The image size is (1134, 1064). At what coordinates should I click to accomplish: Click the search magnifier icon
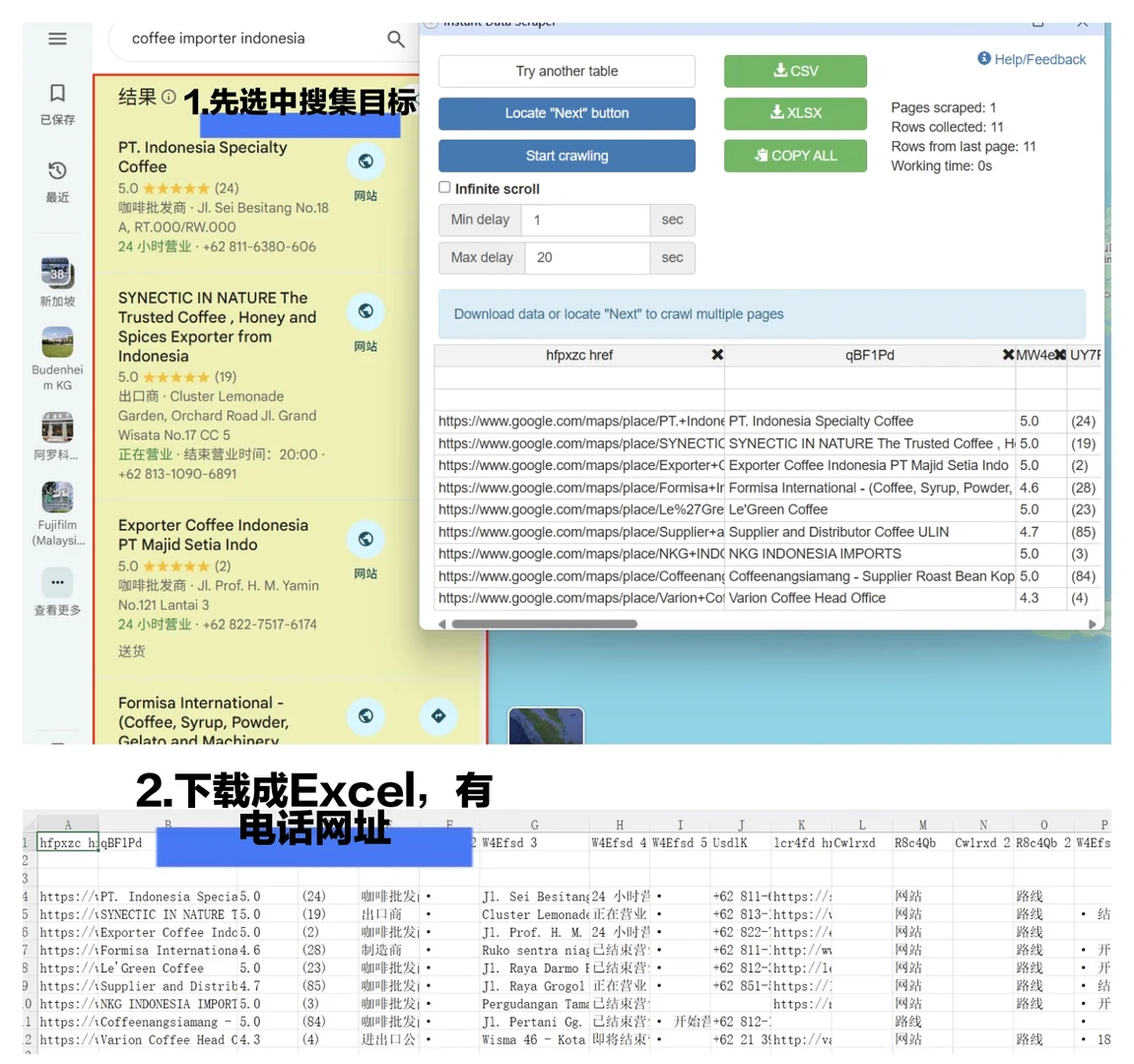pyautogui.click(x=396, y=39)
